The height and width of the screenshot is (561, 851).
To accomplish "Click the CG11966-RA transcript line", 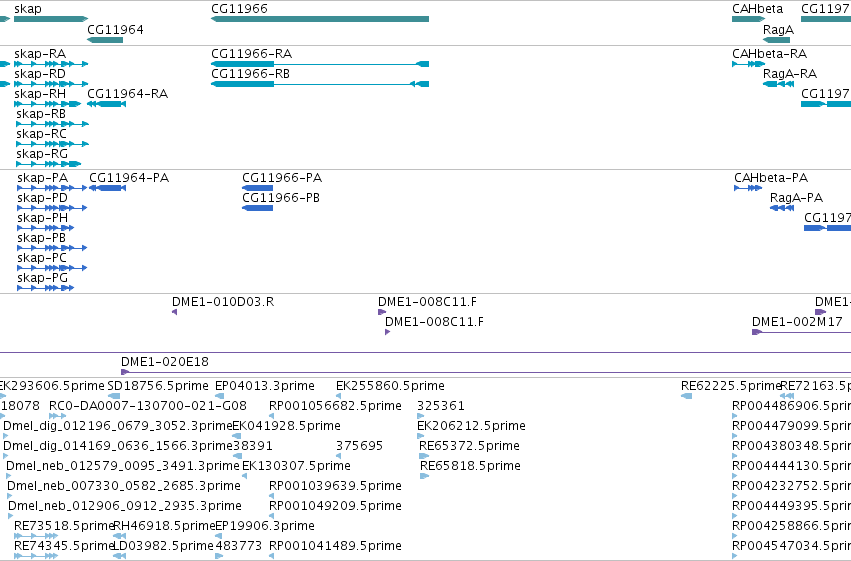I will [x=320, y=64].
